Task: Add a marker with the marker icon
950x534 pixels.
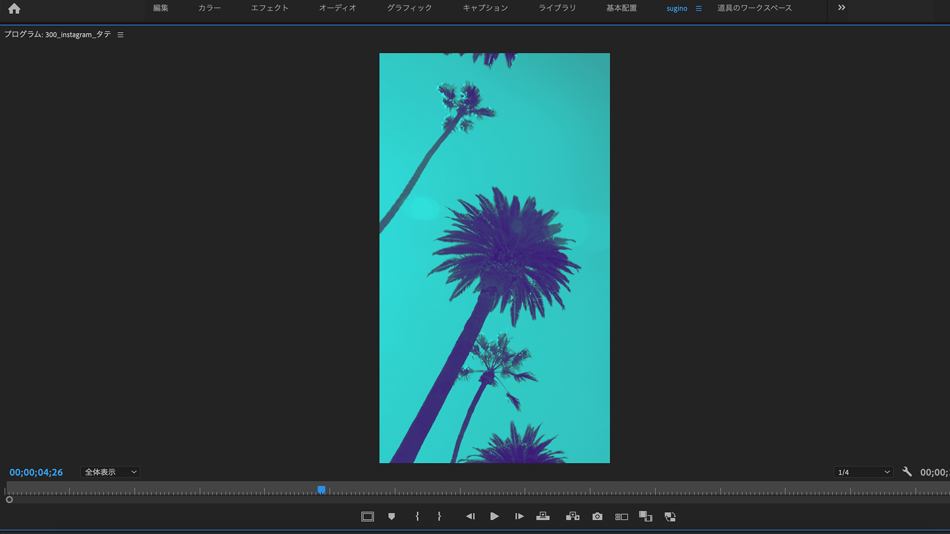Action: 391,517
